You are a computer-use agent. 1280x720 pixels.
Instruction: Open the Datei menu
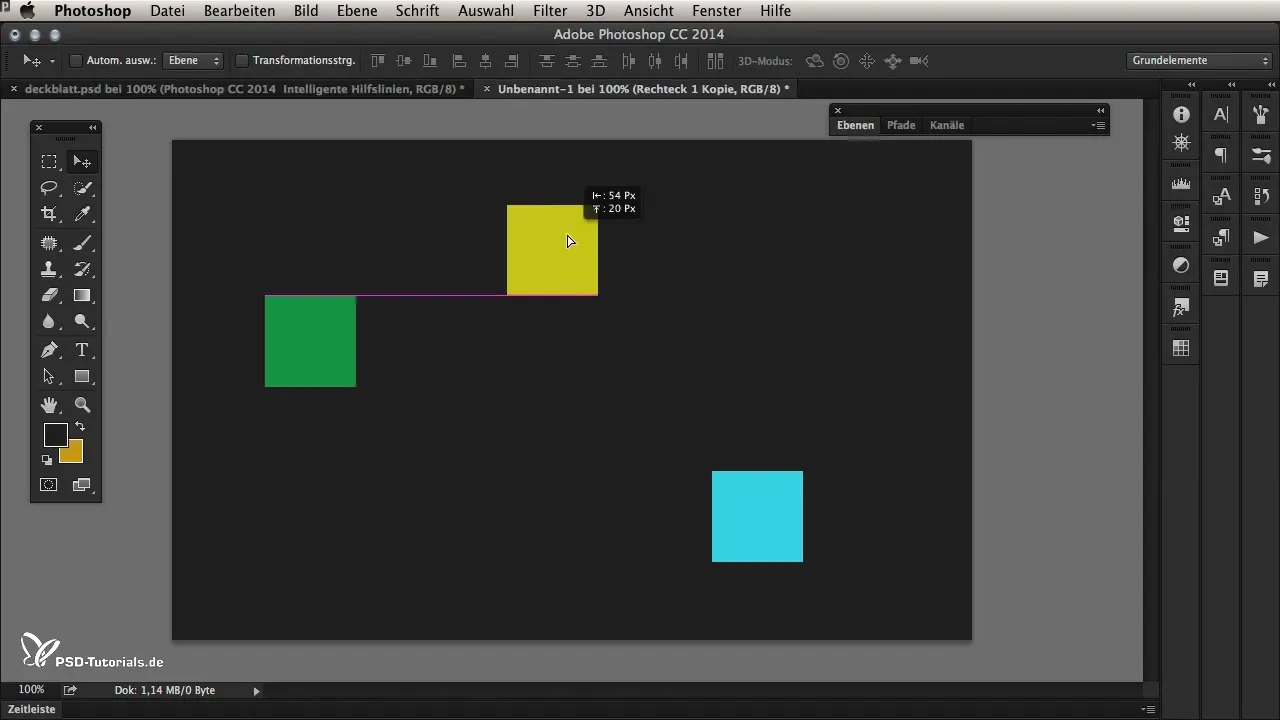click(x=169, y=11)
